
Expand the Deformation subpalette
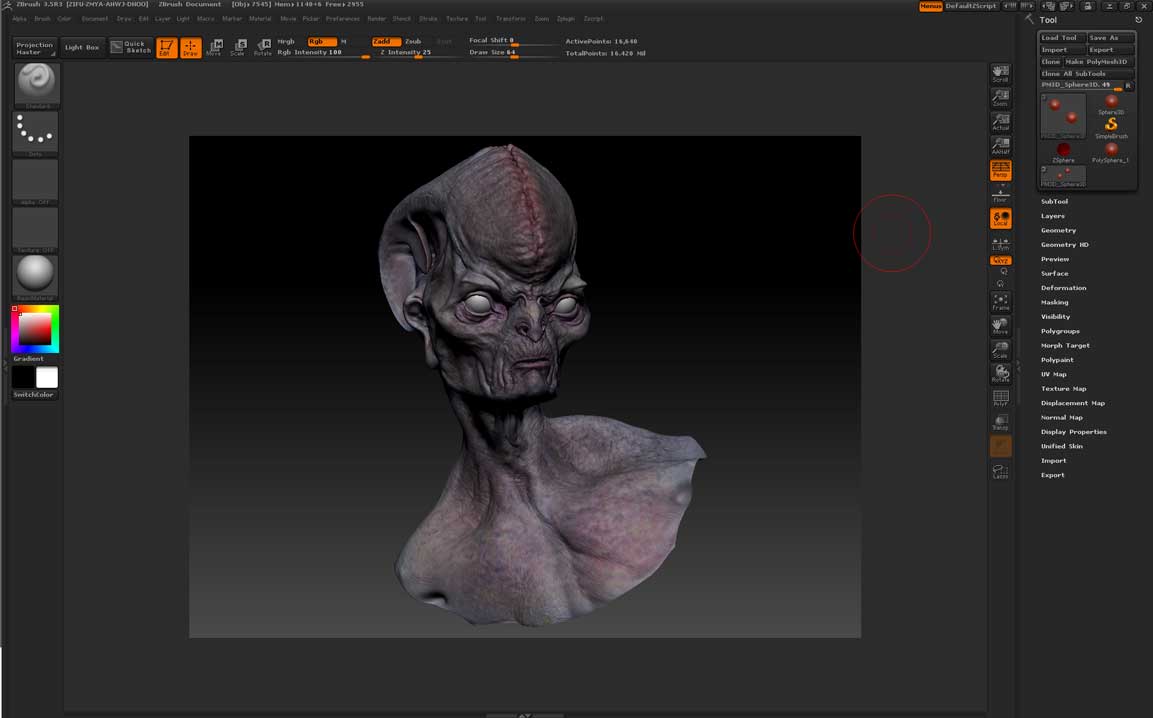(x=1063, y=288)
